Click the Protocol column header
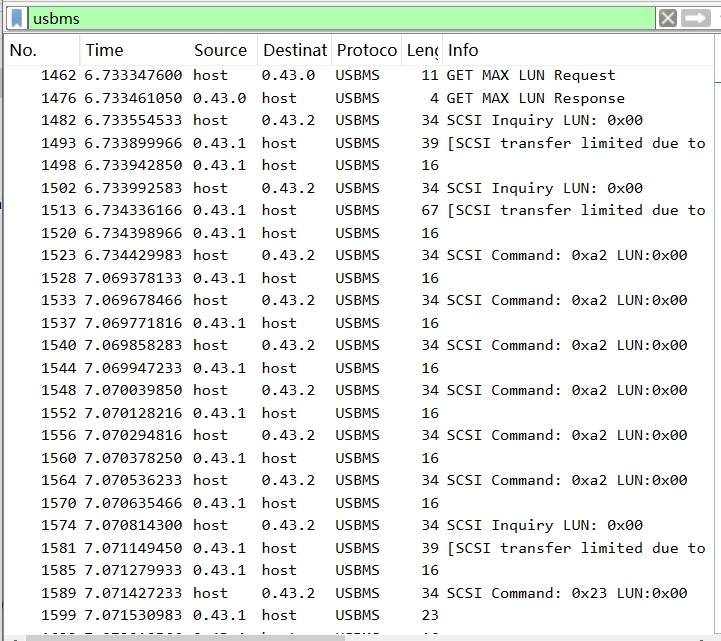This screenshot has width=721, height=641. (x=366, y=50)
